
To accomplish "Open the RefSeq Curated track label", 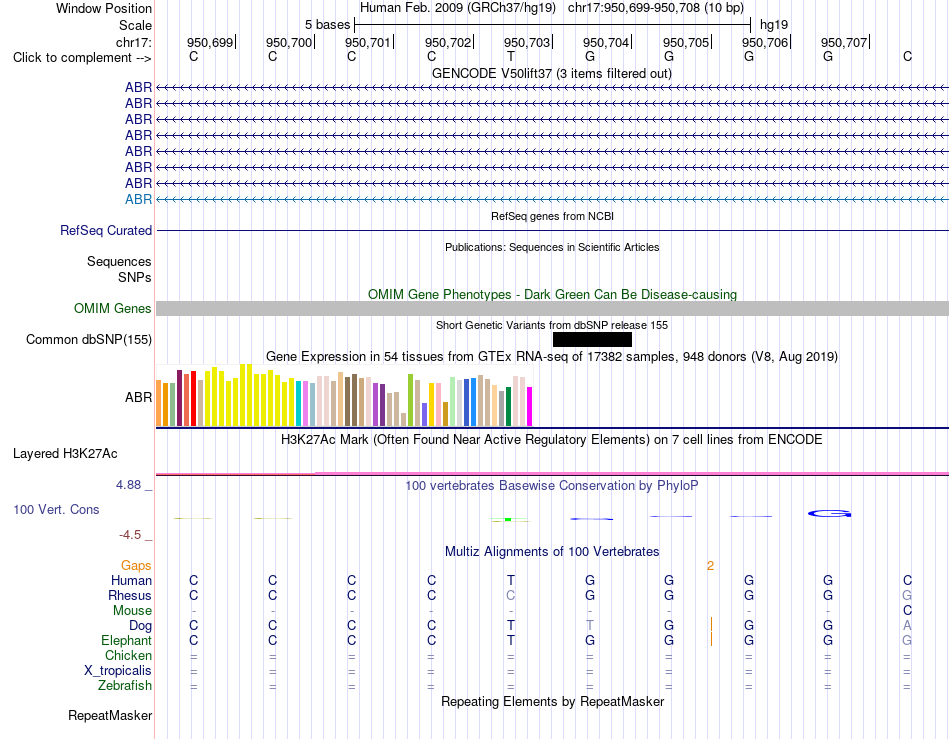I will pos(106,230).
